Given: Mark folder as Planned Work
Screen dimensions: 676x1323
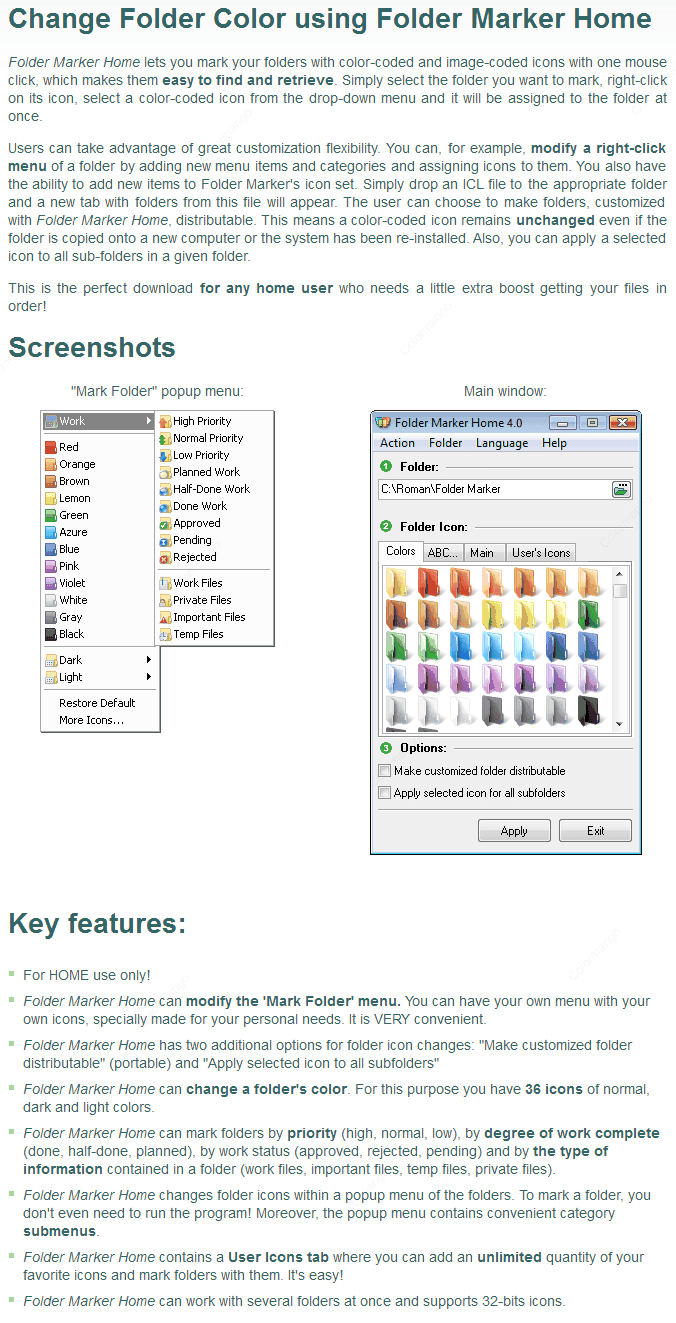Looking at the screenshot, I should (200, 472).
